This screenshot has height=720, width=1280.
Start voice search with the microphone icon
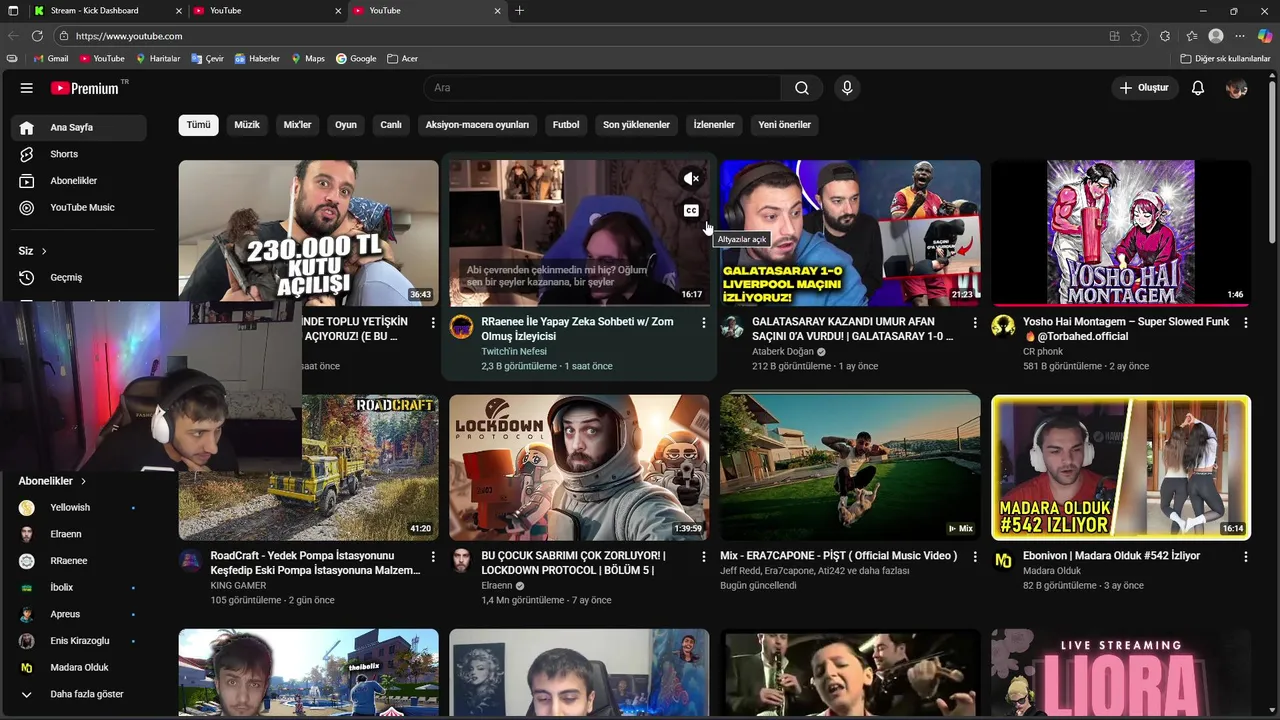[847, 88]
